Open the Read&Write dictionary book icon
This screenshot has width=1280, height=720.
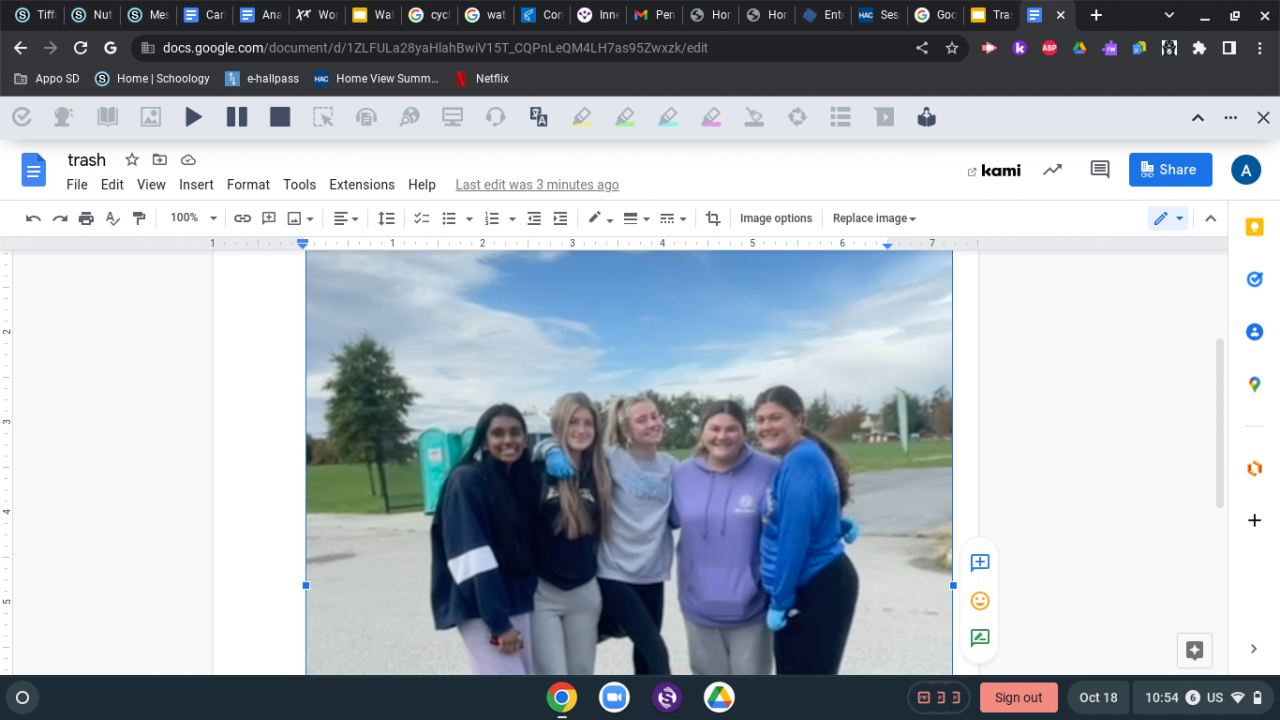click(107, 117)
